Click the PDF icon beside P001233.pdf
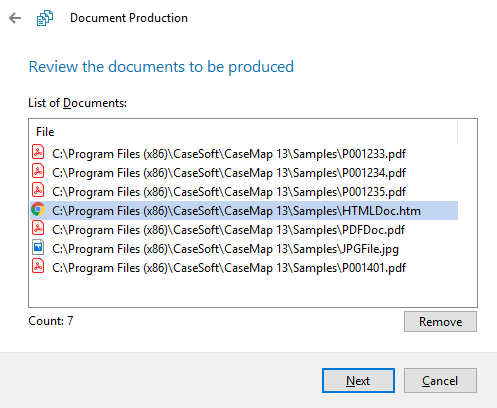This screenshot has height=408, width=497. [38, 153]
